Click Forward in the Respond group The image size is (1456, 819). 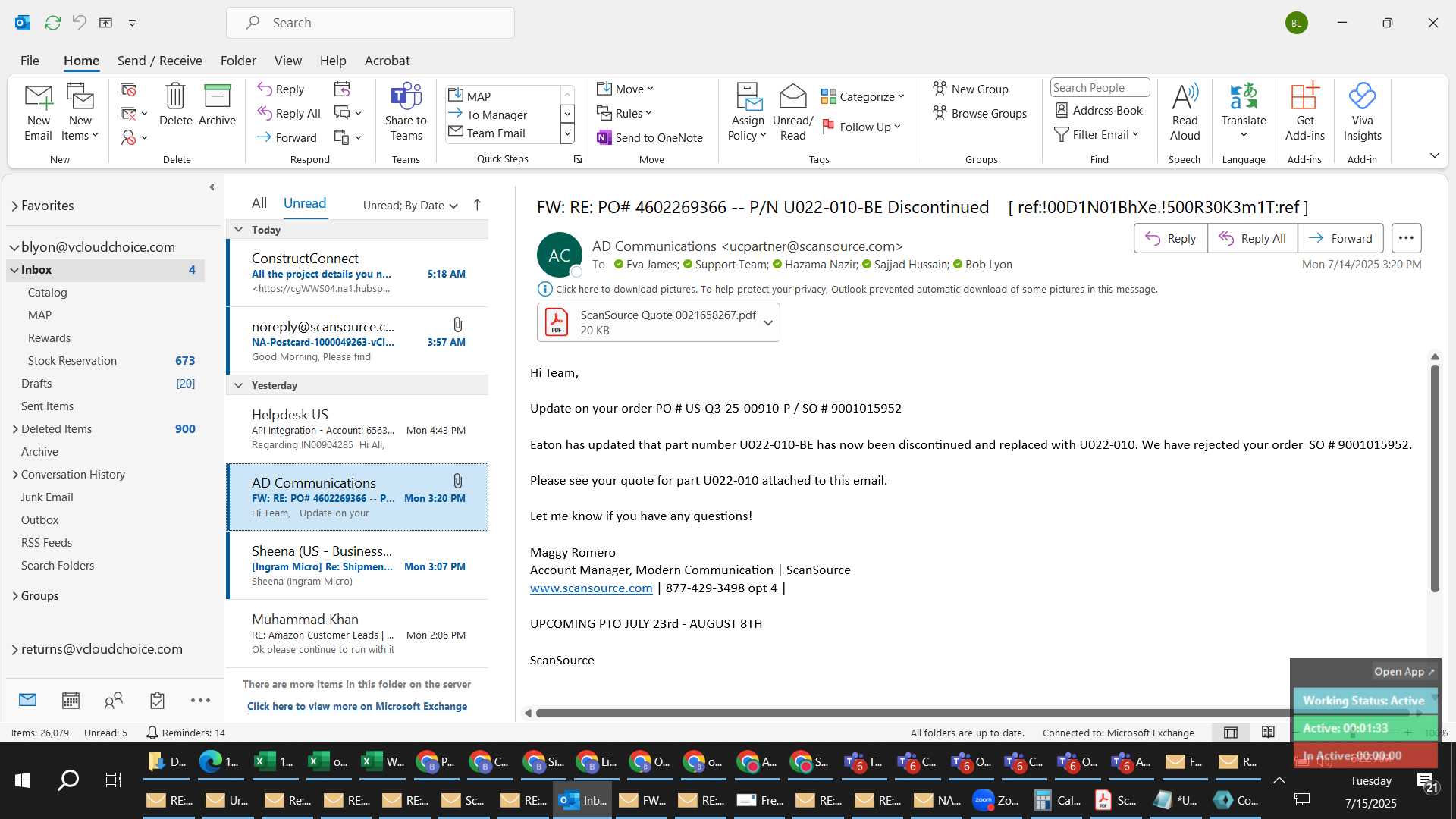(x=287, y=137)
